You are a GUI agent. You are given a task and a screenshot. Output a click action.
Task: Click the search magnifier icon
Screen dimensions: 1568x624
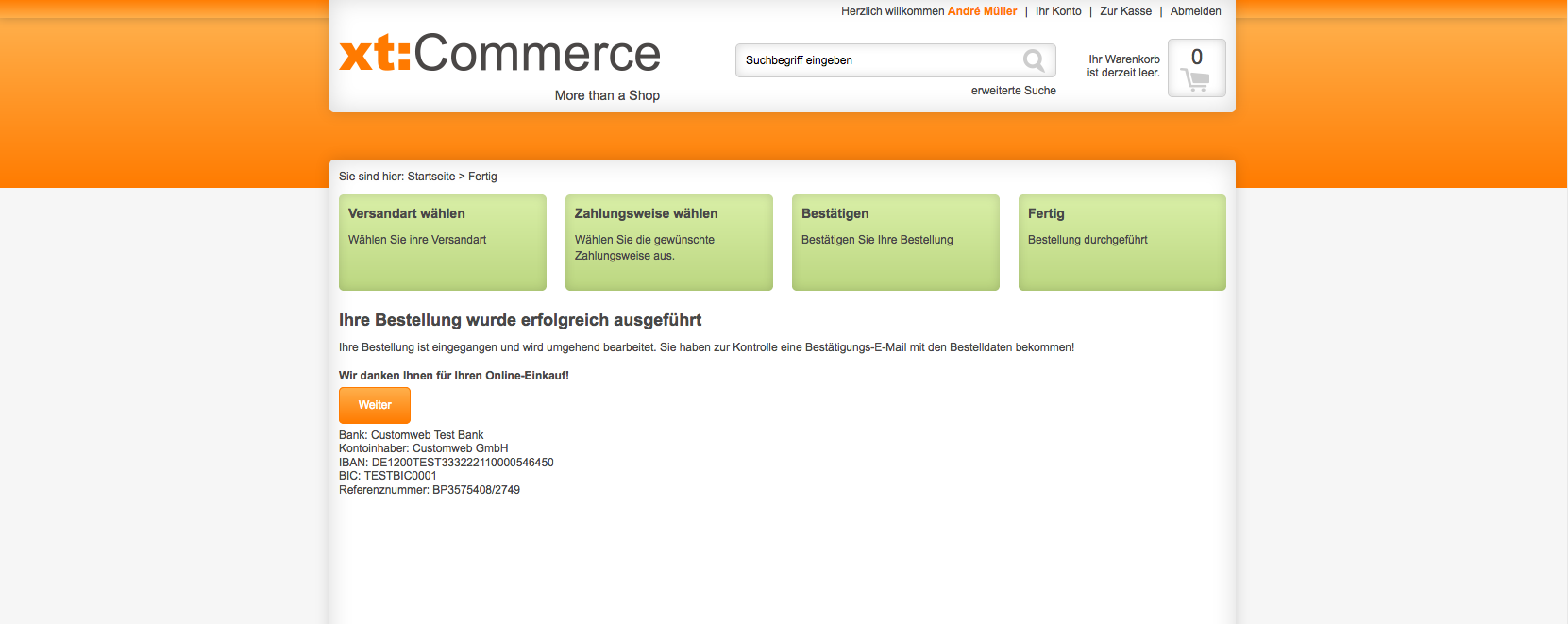click(1034, 60)
